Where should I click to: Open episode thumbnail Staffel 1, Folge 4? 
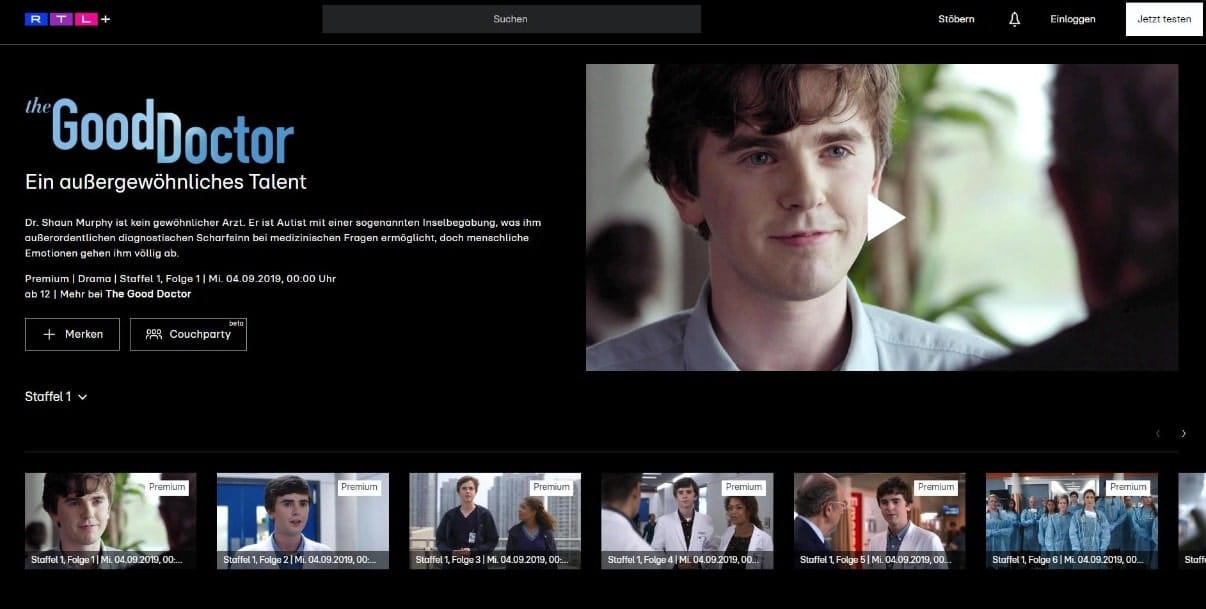[x=687, y=521]
